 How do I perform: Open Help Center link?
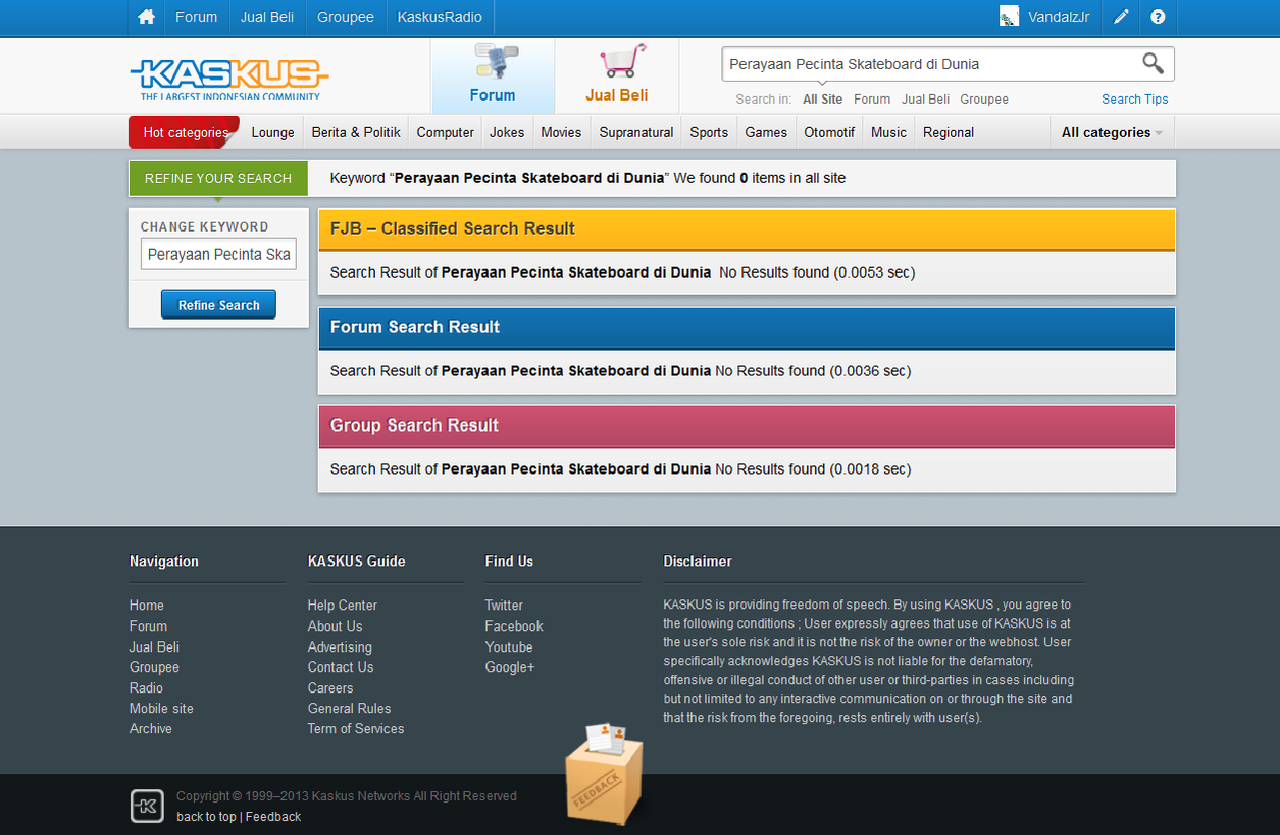click(x=342, y=605)
